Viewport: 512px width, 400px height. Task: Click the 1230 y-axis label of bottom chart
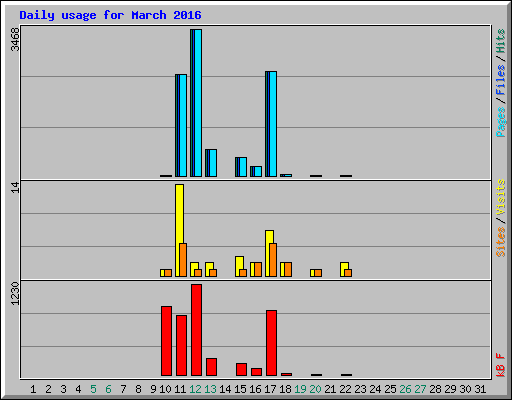point(15,293)
